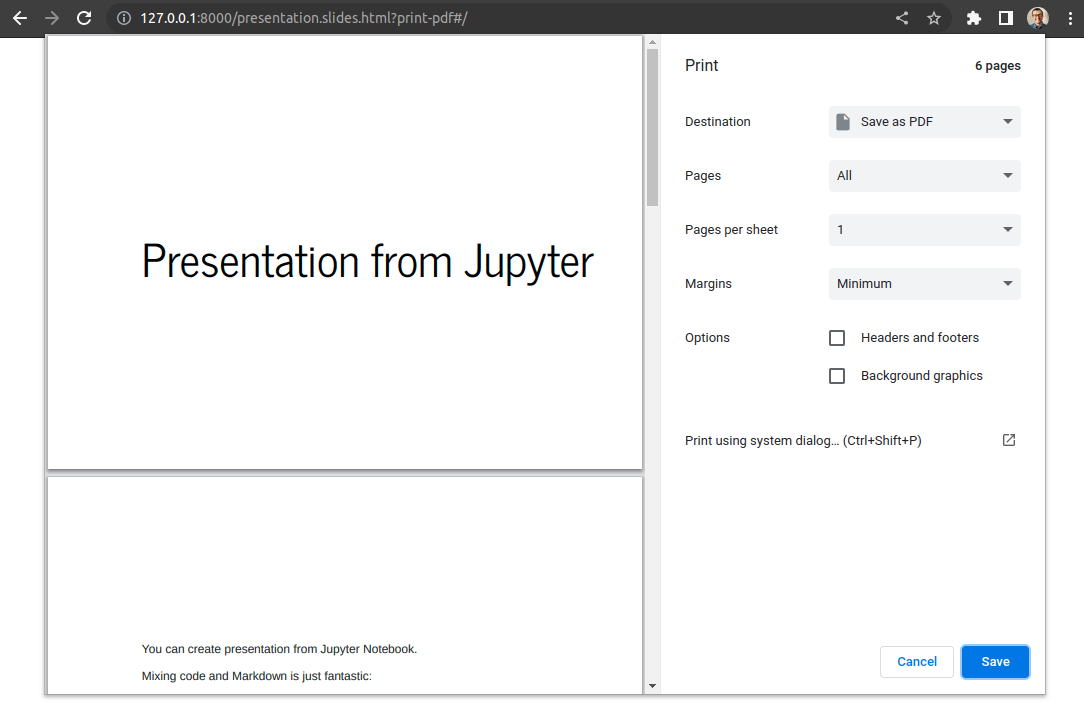Click the share icon in the toolbar
The height and width of the screenshot is (713, 1084).
[x=901, y=17]
